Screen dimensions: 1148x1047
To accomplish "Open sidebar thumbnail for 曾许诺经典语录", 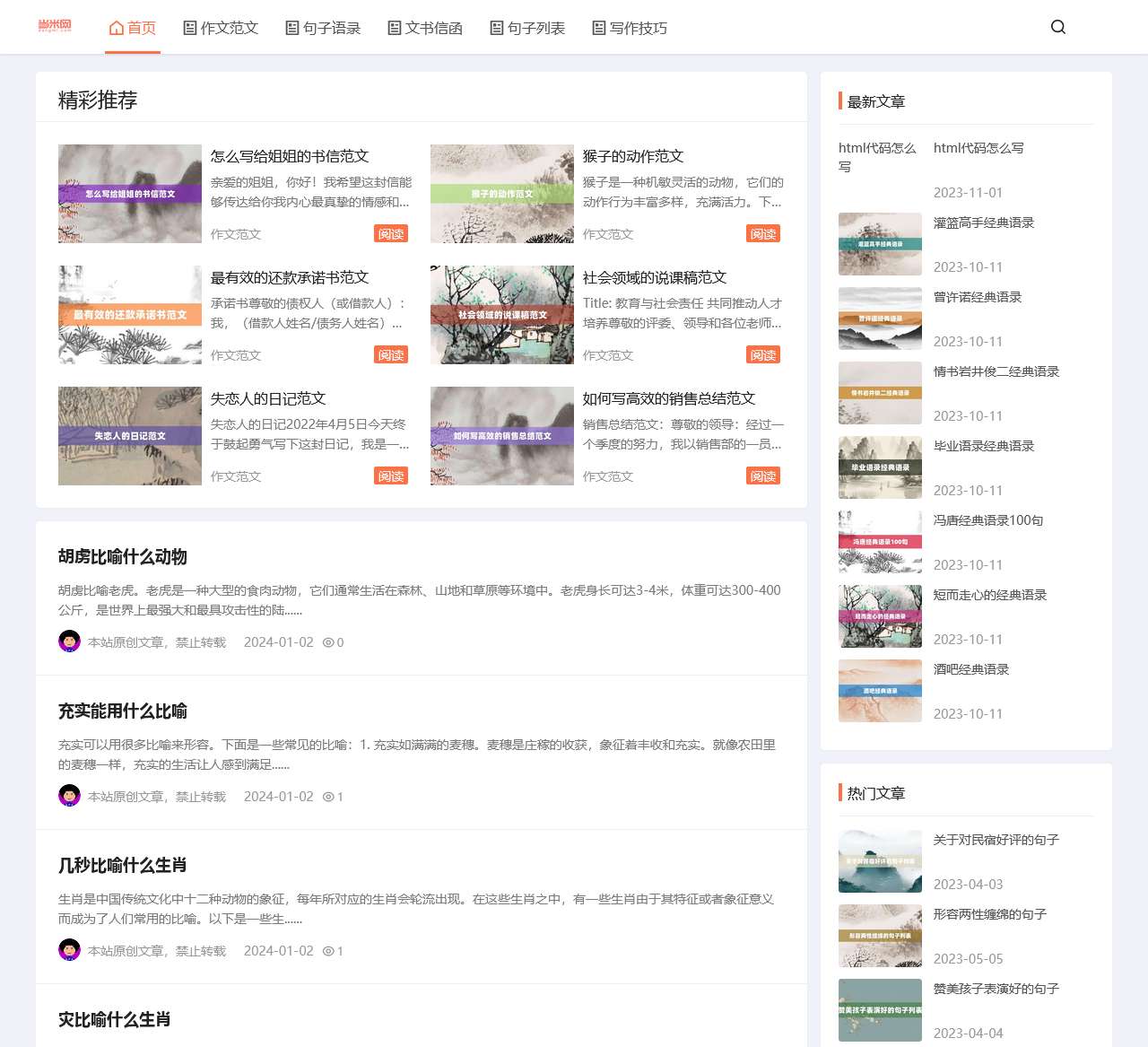I will click(880, 318).
